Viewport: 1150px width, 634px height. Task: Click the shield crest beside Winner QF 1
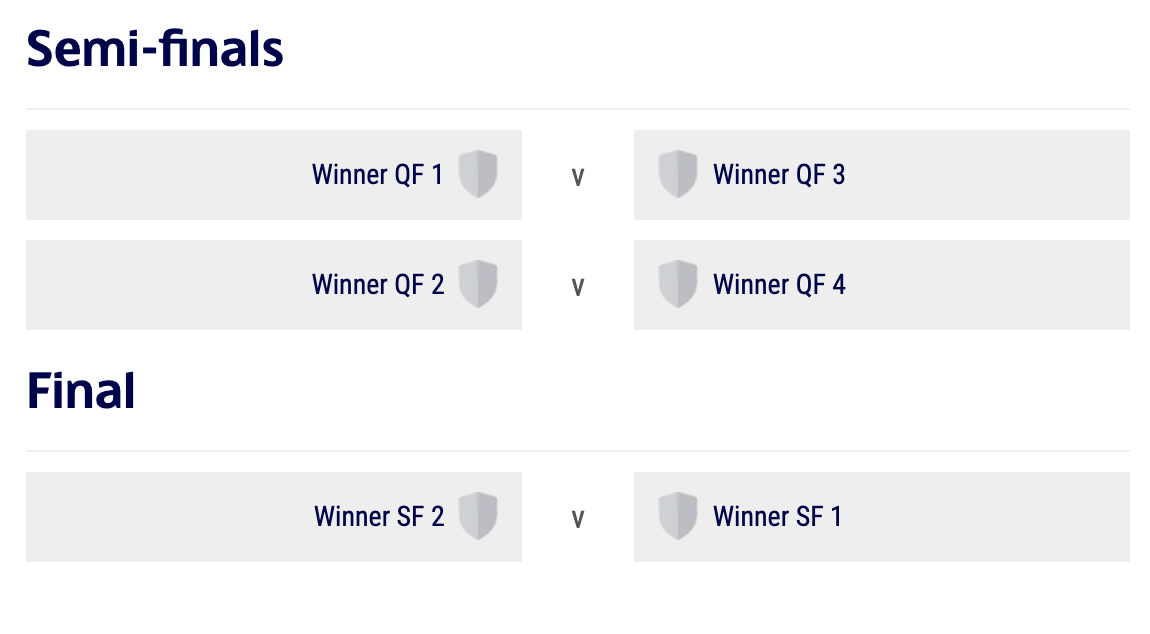(x=478, y=174)
